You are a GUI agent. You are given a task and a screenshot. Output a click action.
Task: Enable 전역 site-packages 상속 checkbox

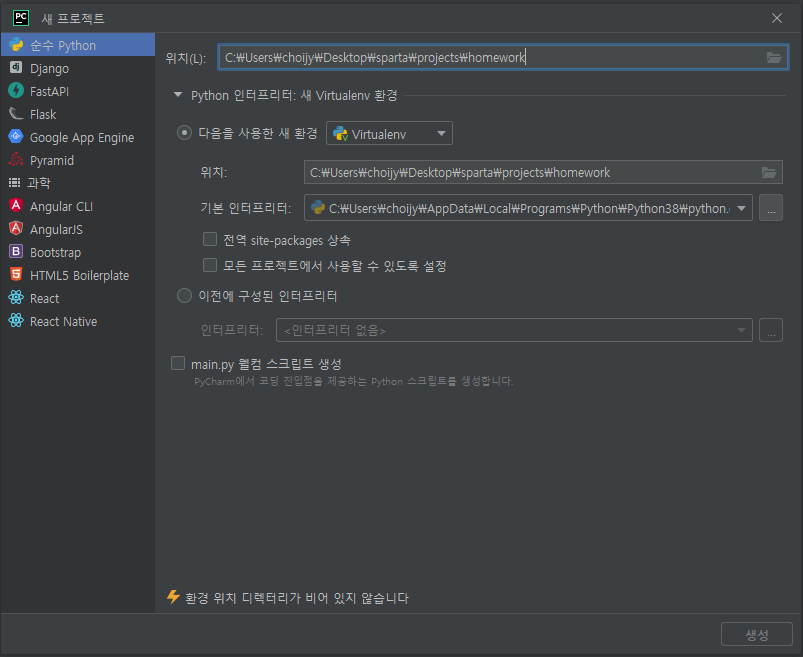click(x=210, y=239)
